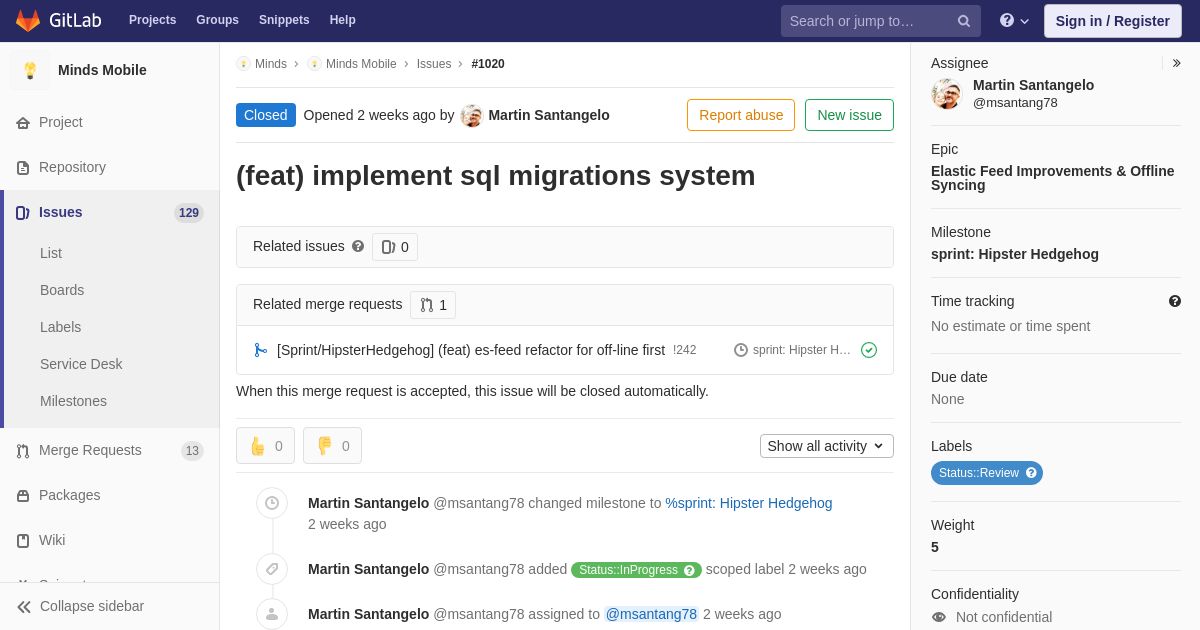Click the Closed status badge
Screen dimensions: 1200x630
[266, 115]
